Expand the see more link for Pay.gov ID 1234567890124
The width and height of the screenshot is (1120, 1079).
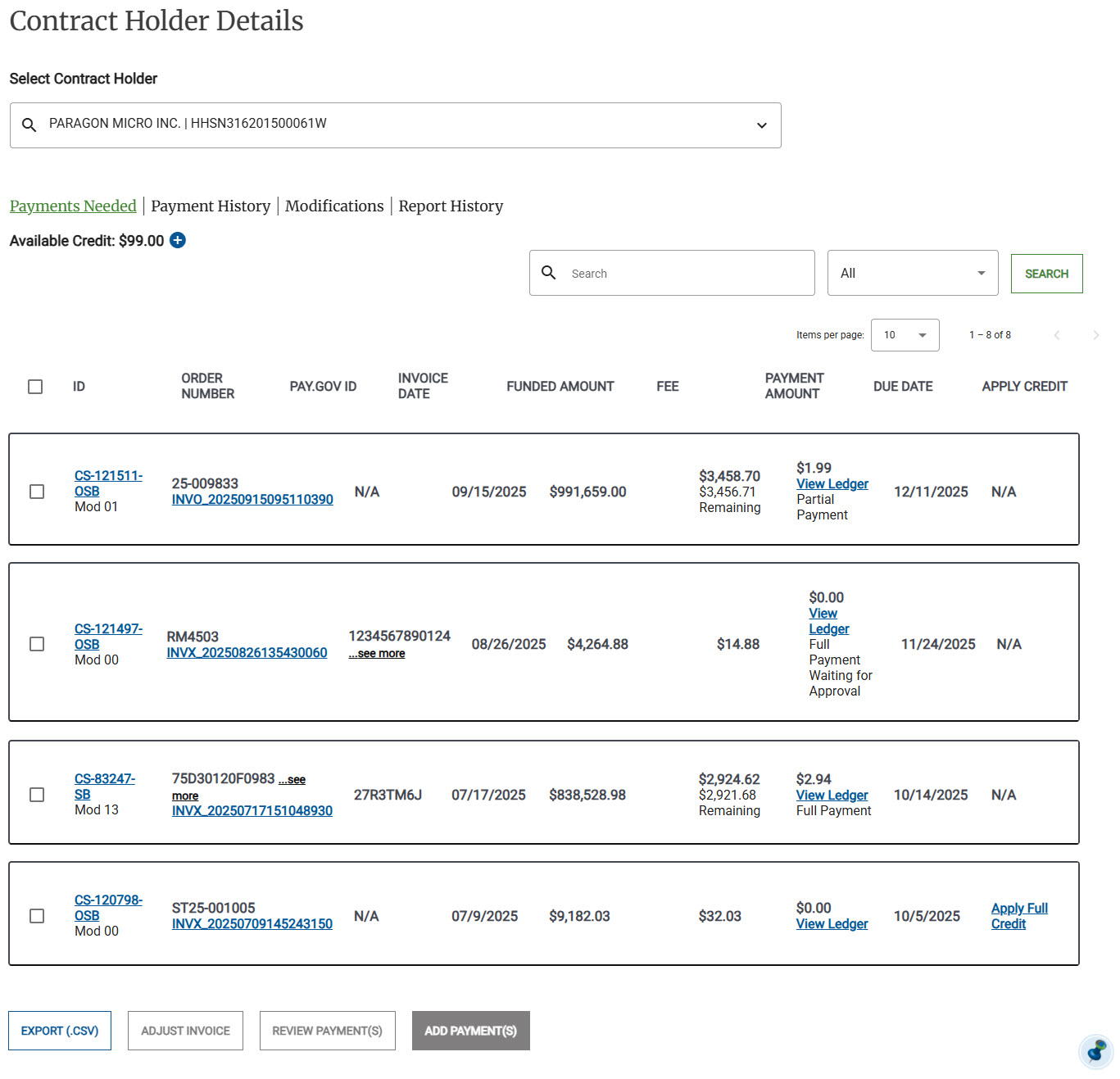click(x=376, y=653)
